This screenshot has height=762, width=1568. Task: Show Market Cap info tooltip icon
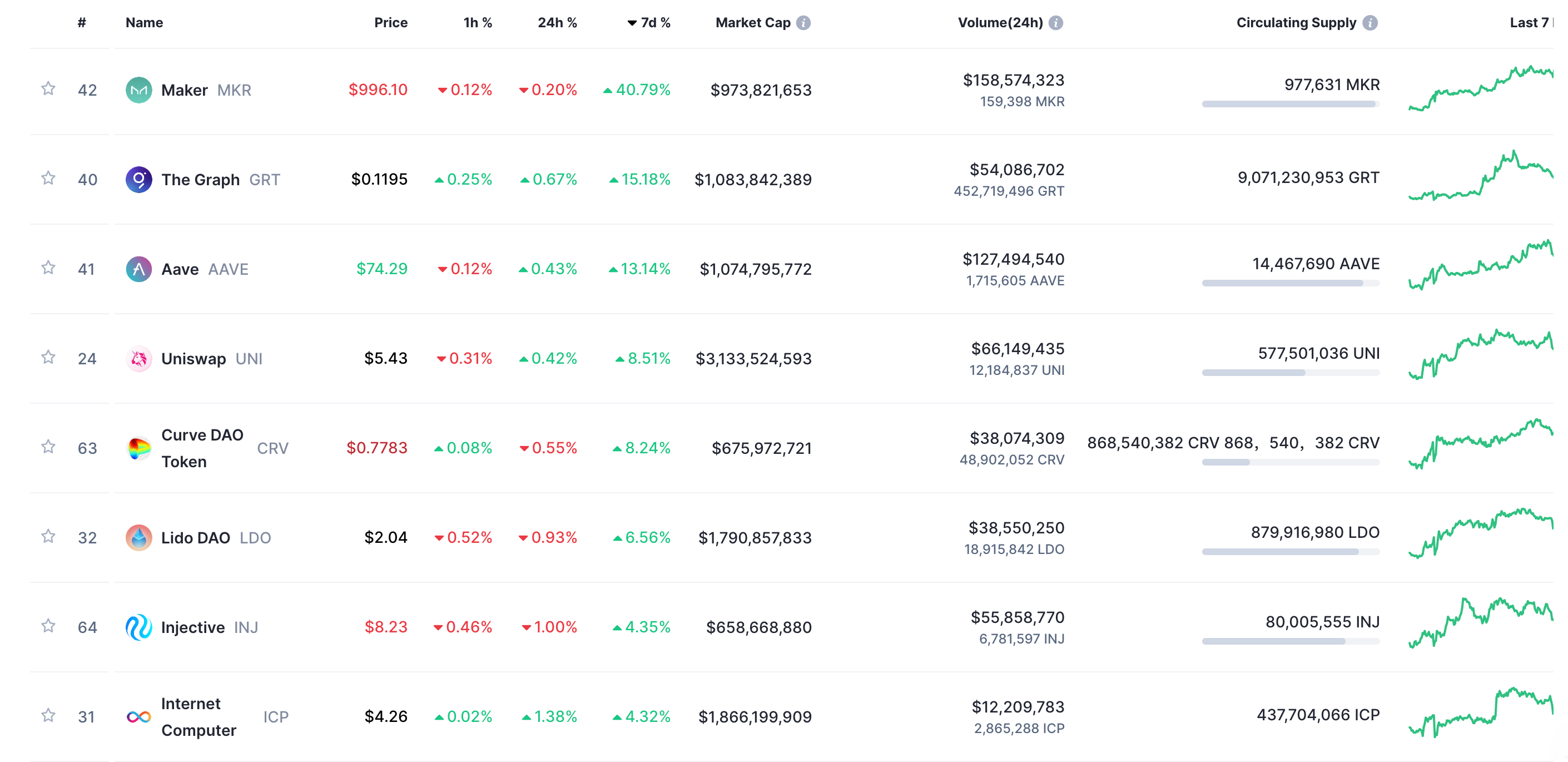[803, 23]
